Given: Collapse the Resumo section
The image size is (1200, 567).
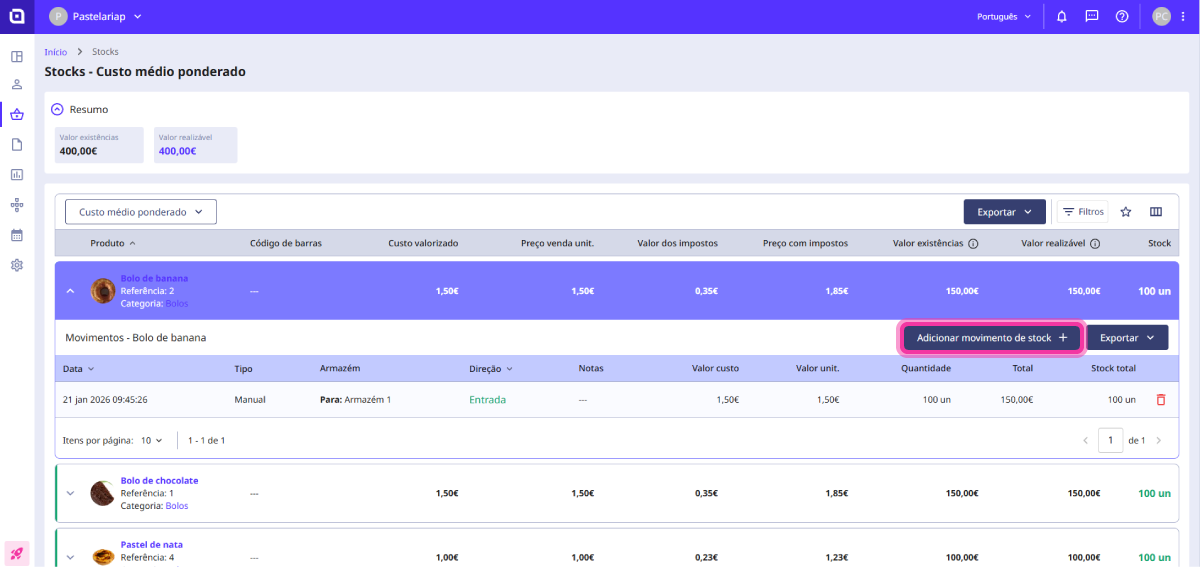Looking at the screenshot, I should [x=57, y=109].
